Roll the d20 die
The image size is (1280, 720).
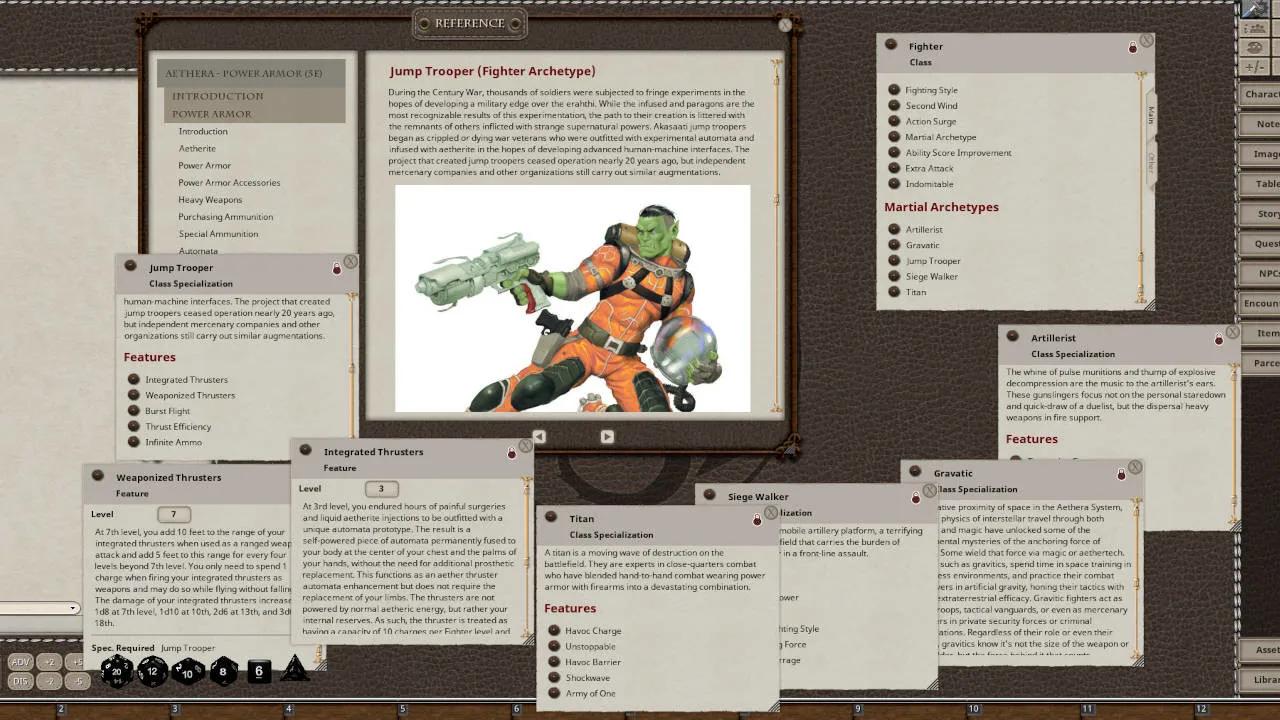coord(117,672)
